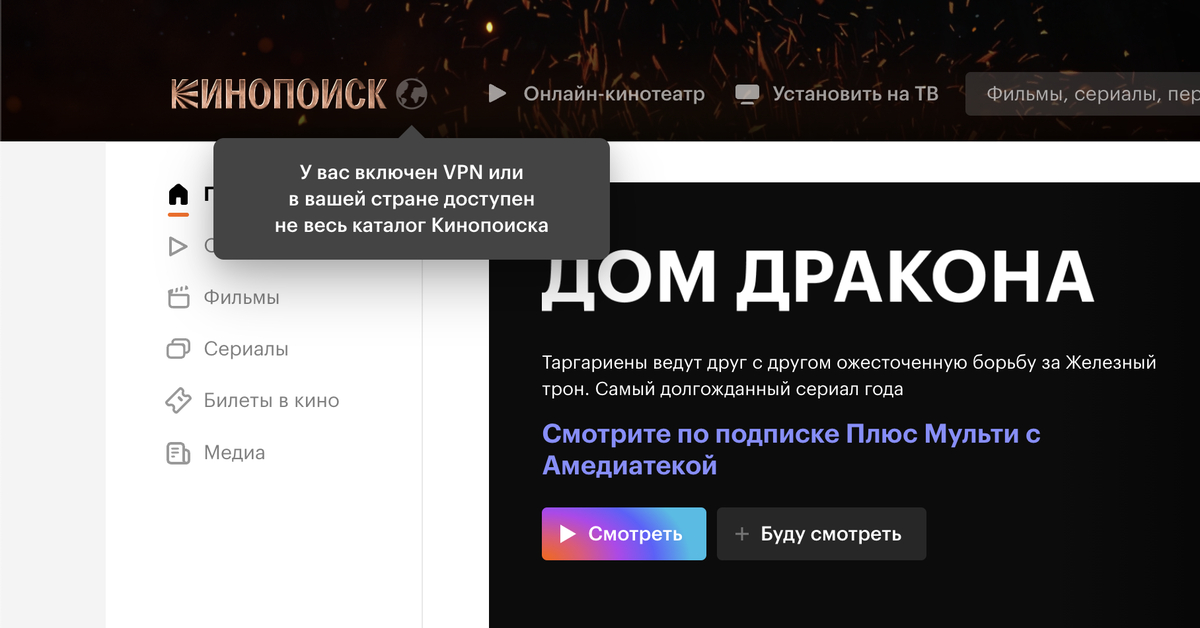Click the Таргариены description text
This screenshot has width=1200, height=628.
(x=849, y=376)
